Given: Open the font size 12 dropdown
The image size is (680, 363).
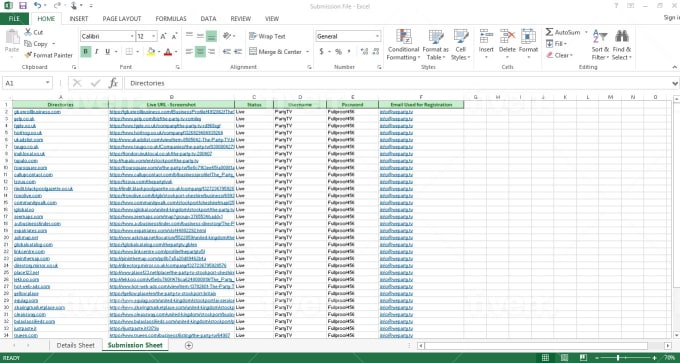Looking at the screenshot, I should coord(154,36).
